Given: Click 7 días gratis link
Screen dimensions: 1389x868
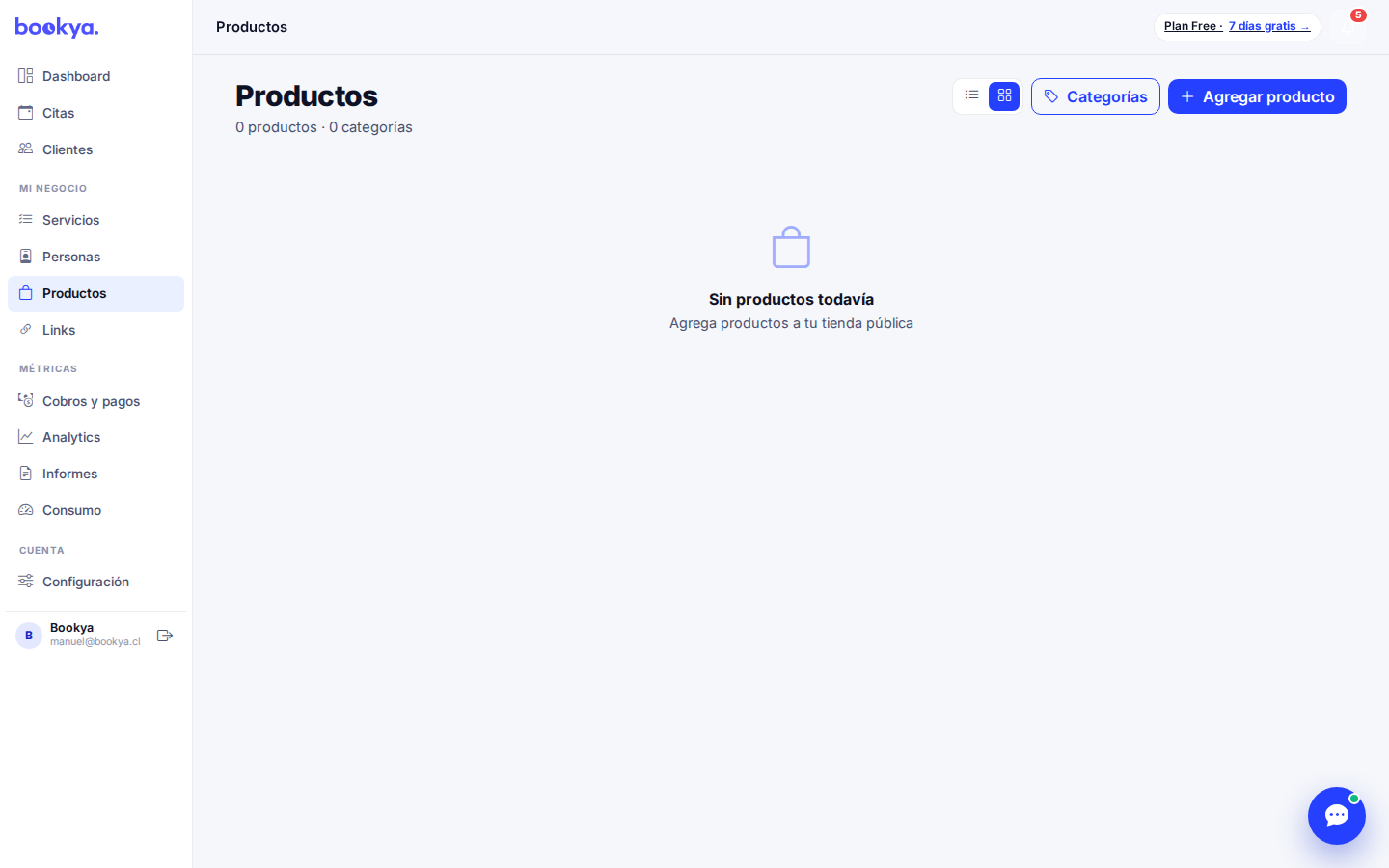Looking at the screenshot, I should (x=1269, y=26).
